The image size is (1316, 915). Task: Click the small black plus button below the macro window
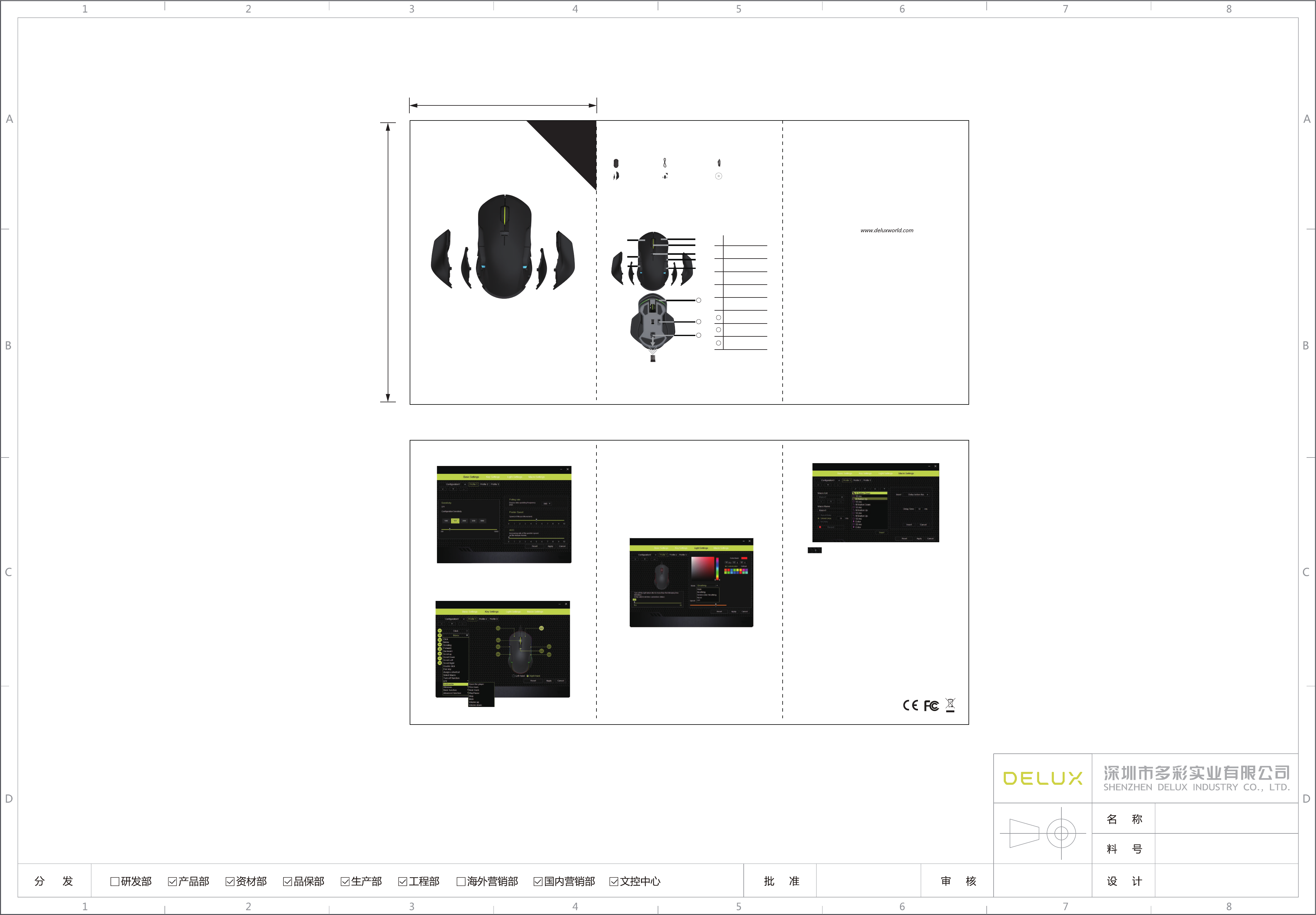814,550
